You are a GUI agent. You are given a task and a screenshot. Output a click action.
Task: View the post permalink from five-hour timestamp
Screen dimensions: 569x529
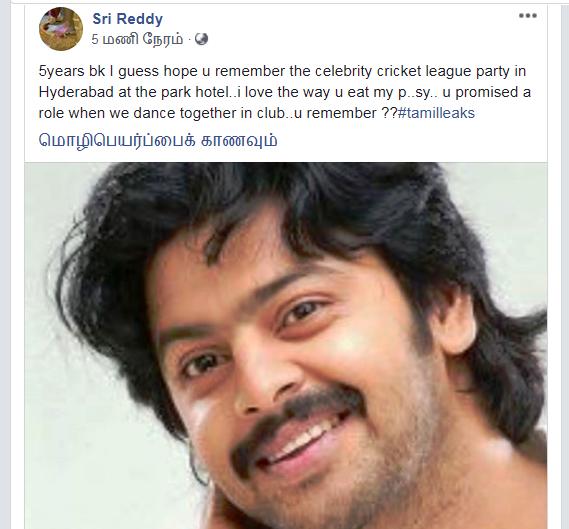click(x=137, y=39)
